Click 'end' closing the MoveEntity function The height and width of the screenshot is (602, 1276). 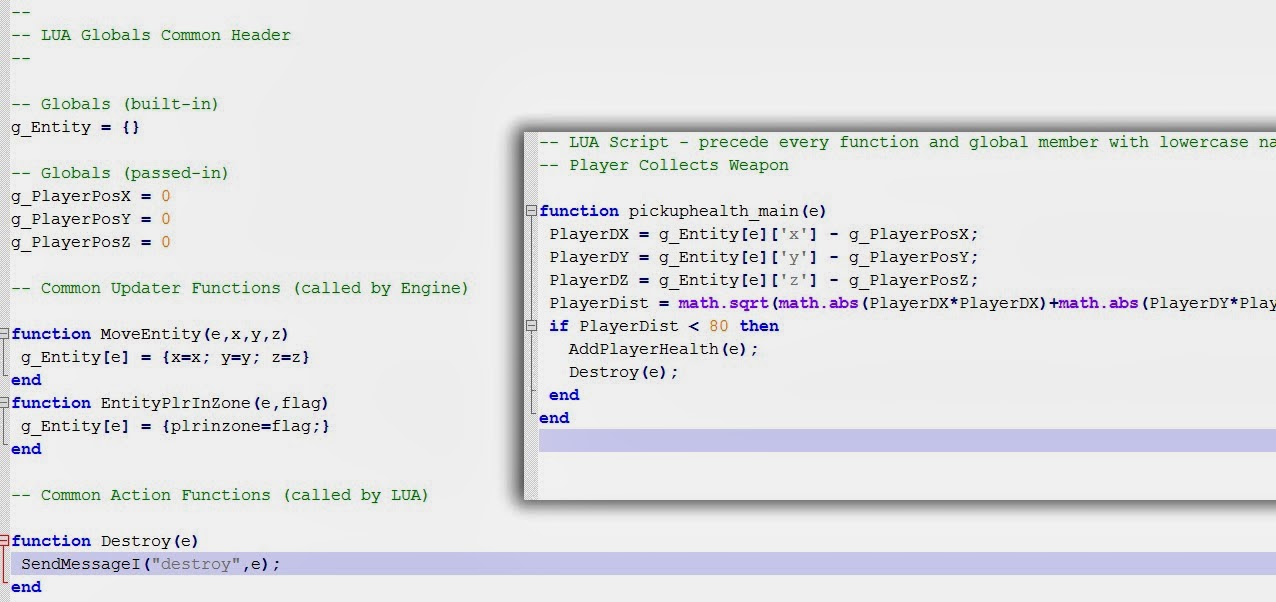(x=26, y=380)
